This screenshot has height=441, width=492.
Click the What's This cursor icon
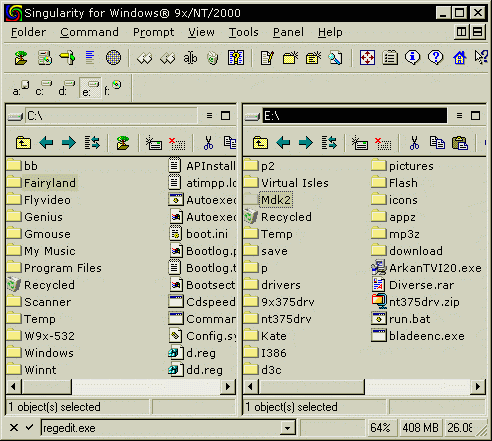tap(481, 58)
